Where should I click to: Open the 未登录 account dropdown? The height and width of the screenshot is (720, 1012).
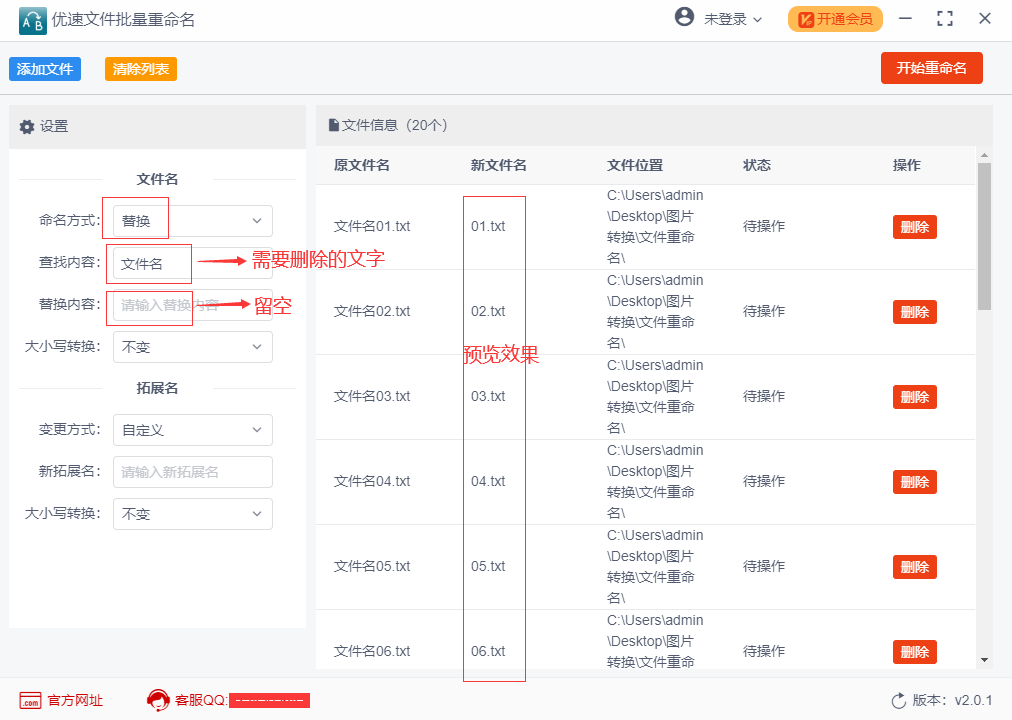pos(733,19)
